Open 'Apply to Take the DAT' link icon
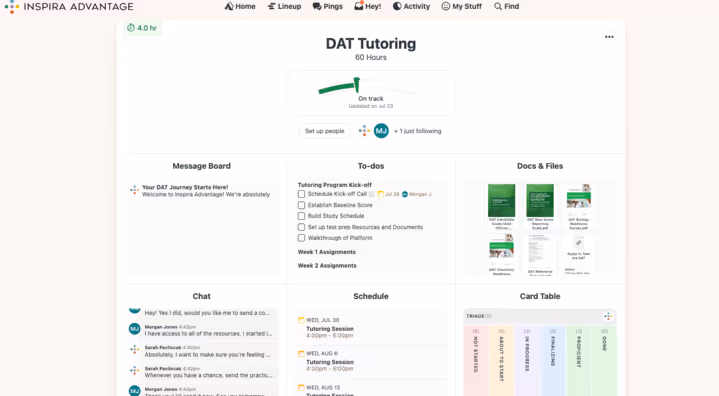 click(x=579, y=243)
